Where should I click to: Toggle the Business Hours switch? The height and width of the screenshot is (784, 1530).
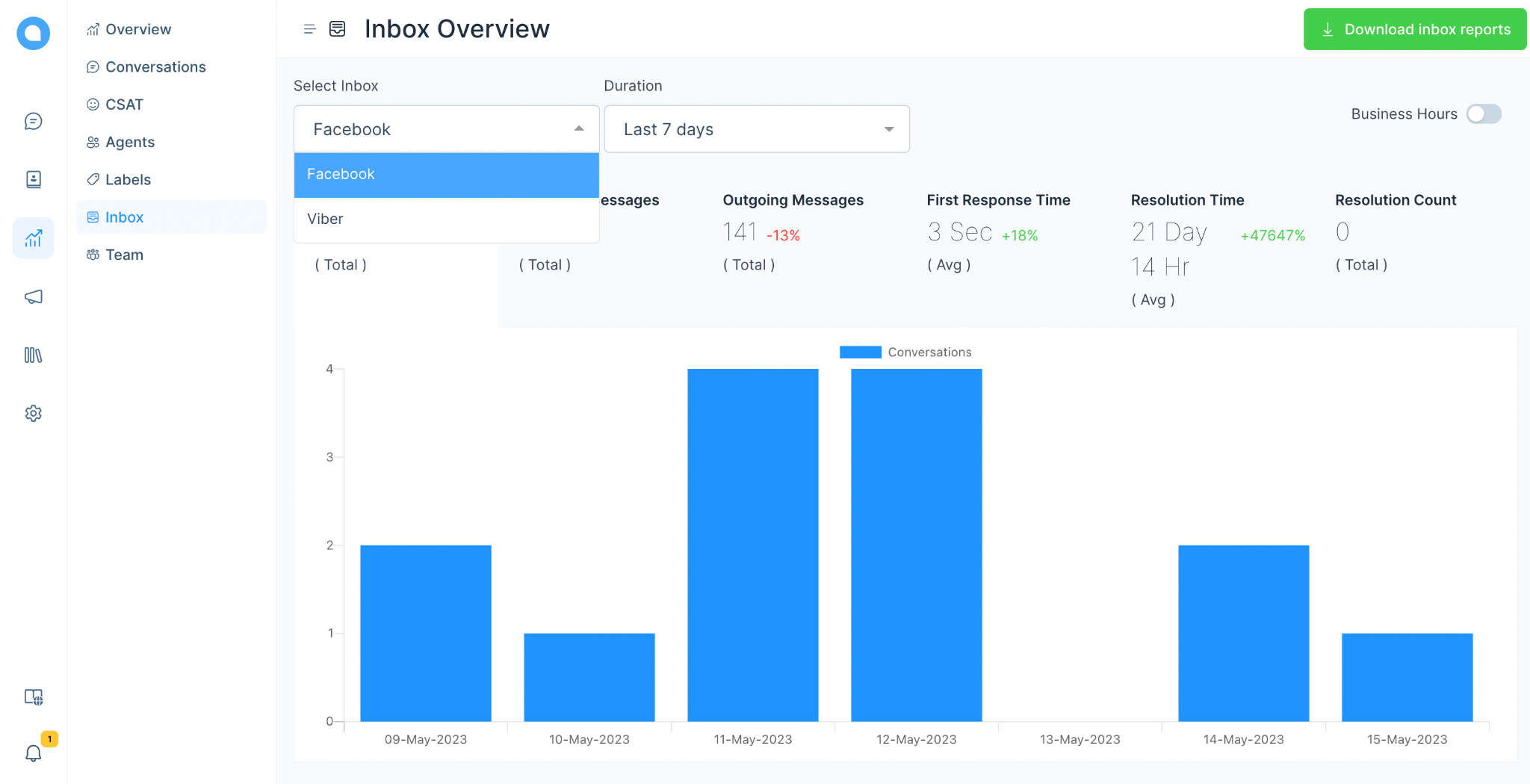pyautogui.click(x=1484, y=113)
